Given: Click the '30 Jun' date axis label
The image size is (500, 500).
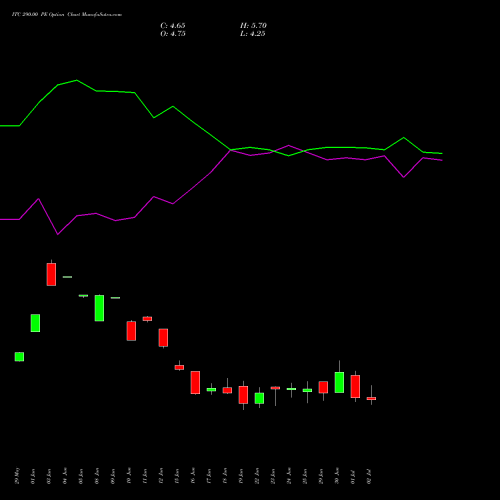Looking at the screenshot, I should pos(337,476).
